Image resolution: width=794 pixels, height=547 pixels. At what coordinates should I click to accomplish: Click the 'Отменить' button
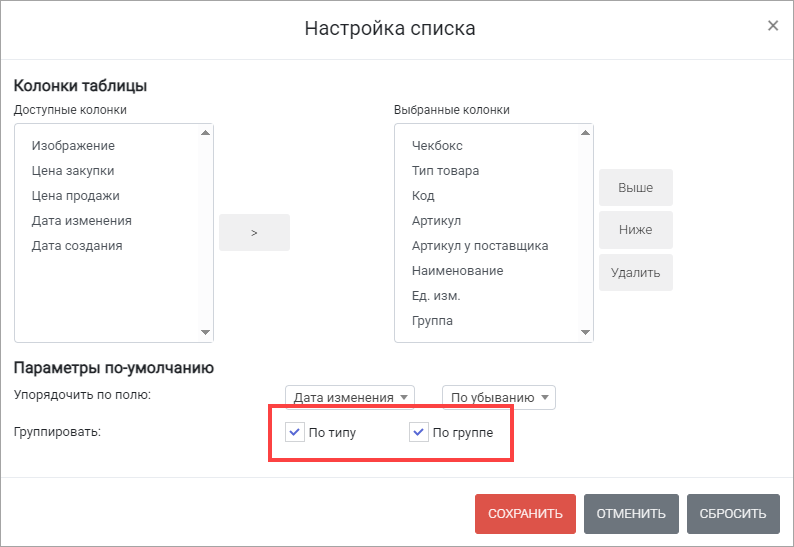(631, 514)
